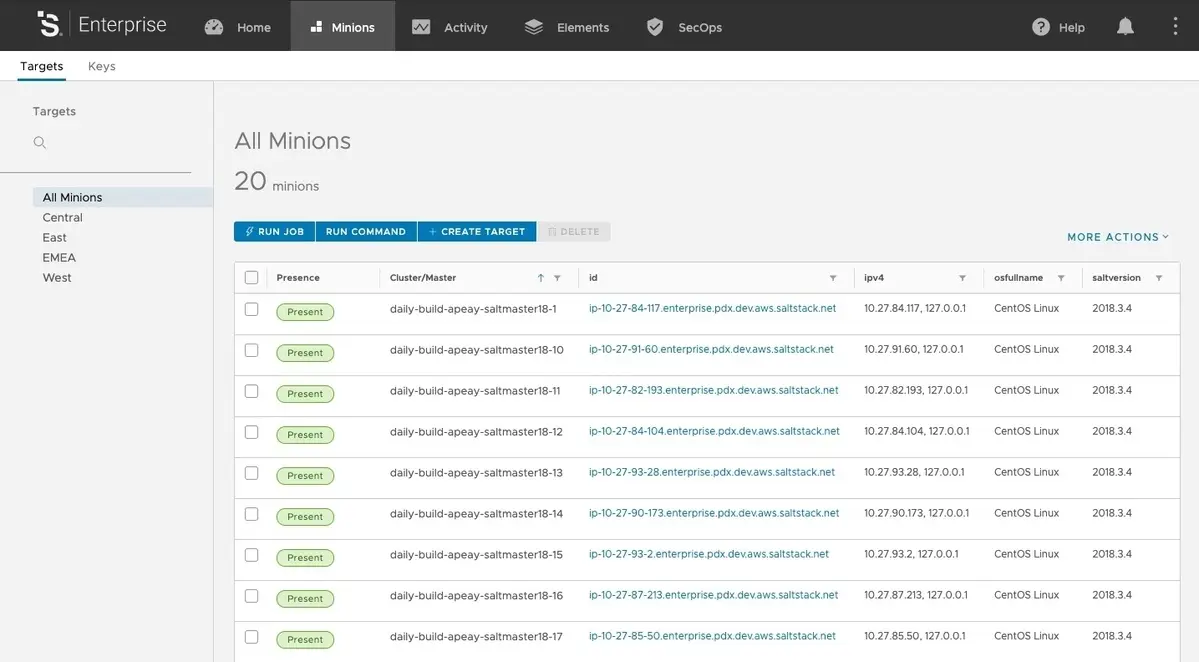This screenshot has width=1199, height=662.
Task: Click the Present badge for saltmaster18-1
Action: 305,312
